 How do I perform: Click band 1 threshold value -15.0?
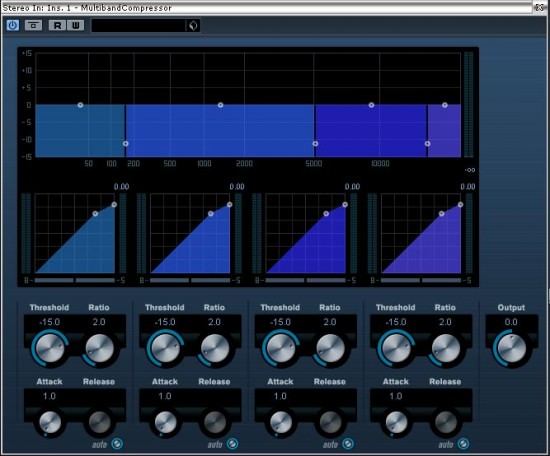pyautogui.click(x=50, y=322)
